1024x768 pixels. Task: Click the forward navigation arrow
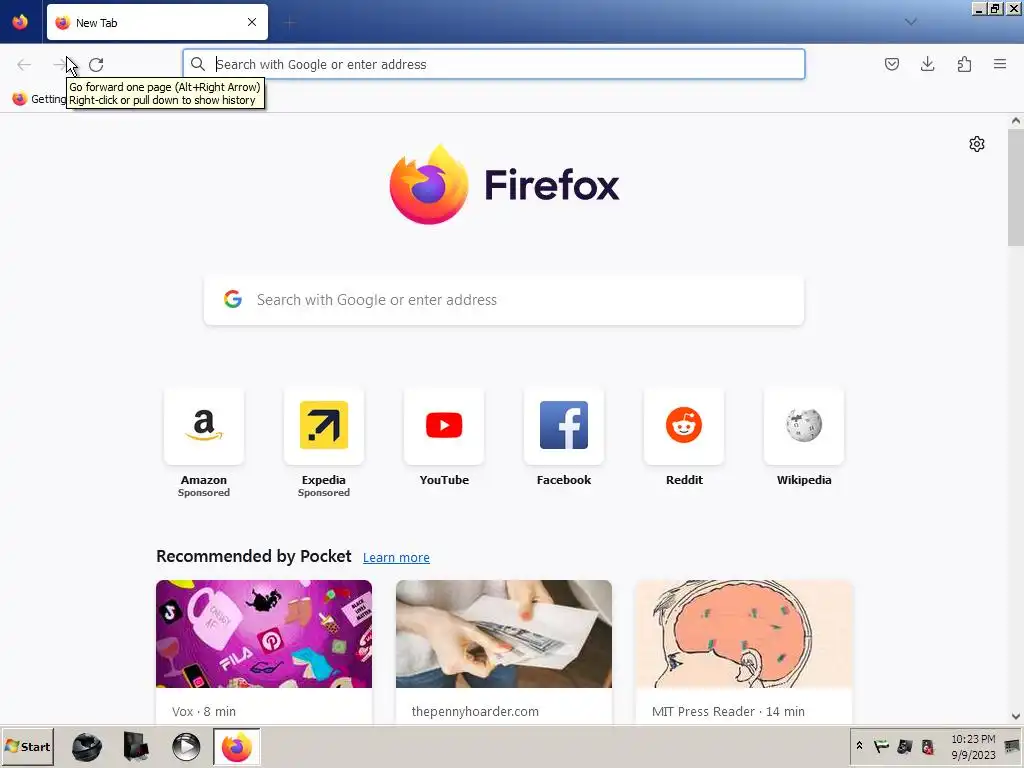click(60, 64)
